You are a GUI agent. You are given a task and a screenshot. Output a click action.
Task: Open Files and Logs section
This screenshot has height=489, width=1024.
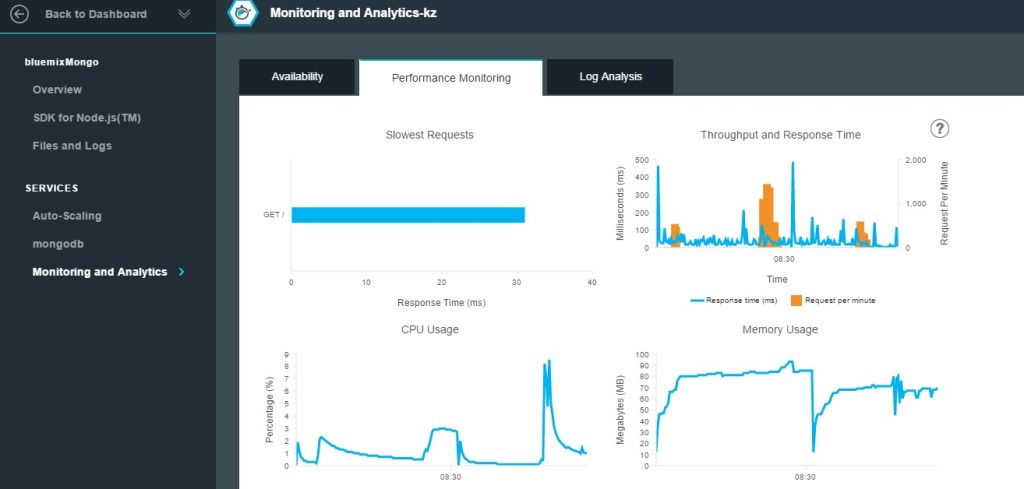pos(72,146)
